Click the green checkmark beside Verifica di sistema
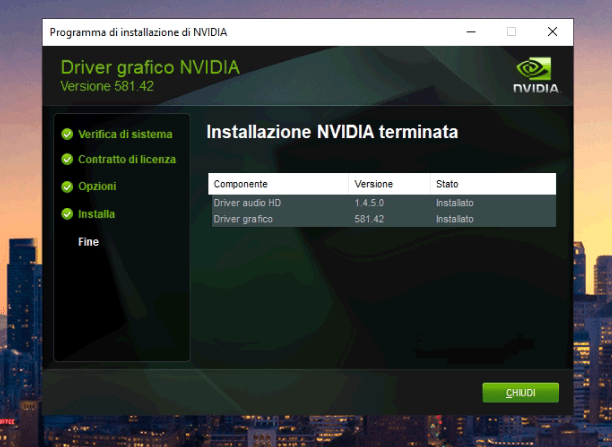The height and width of the screenshot is (447, 612). pos(67,133)
